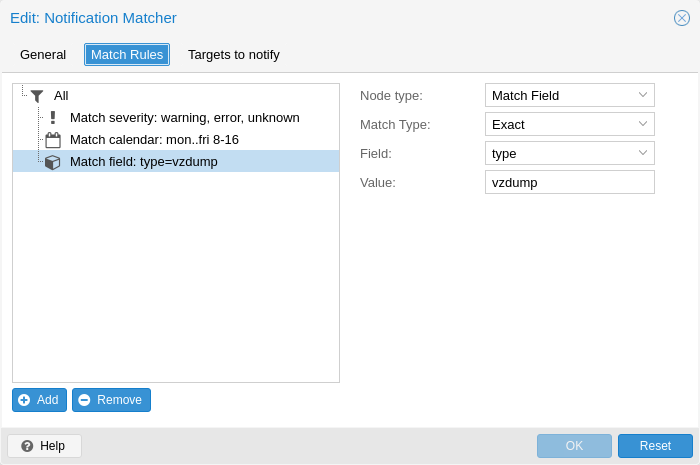
Task: Close the Notification Matcher dialog
Action: pyautogui.click(x=681, y=18)
